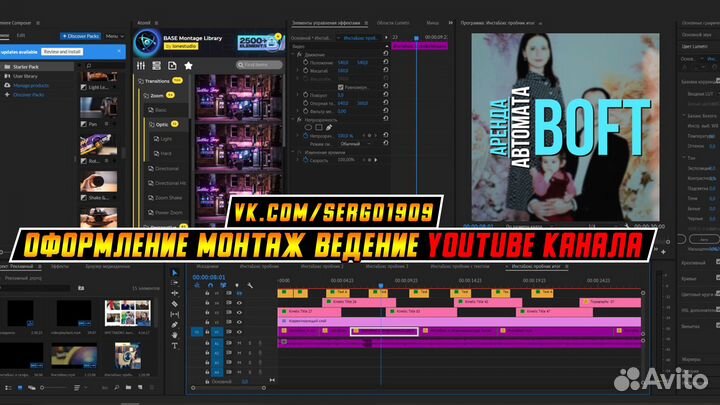Toggle the uniform scale checkbox

coord(341,87)
